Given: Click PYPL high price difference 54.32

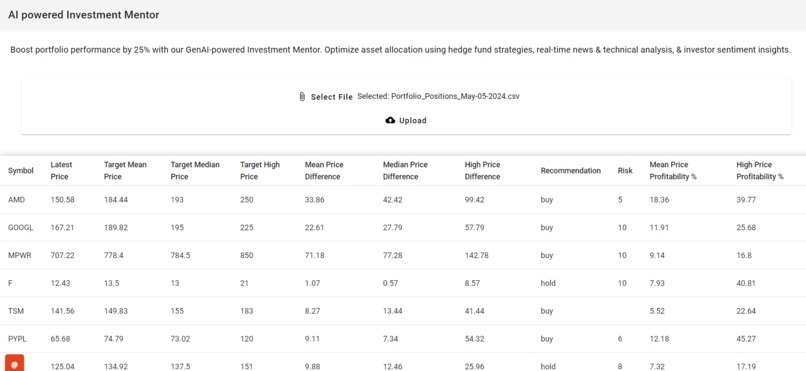Looking at the screenshot, I should [x=474, y=339].
